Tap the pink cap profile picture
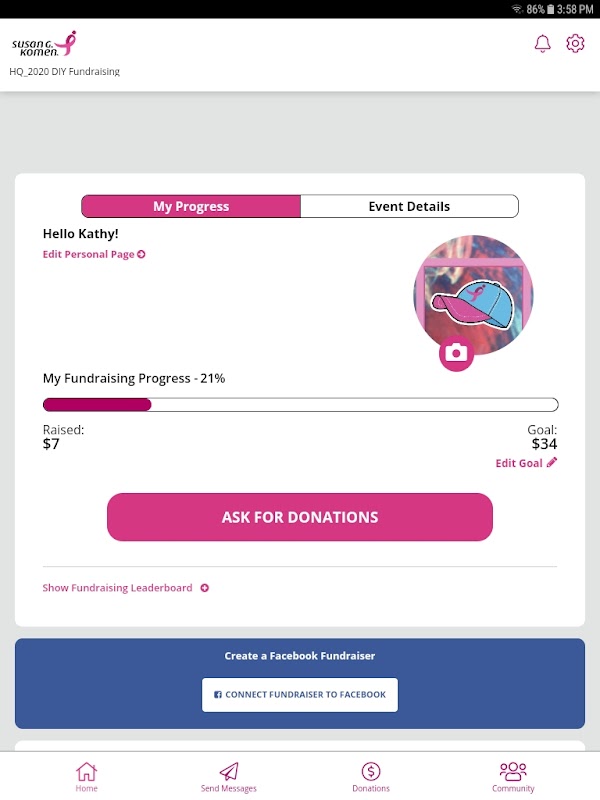 click(x=473, y=292)
